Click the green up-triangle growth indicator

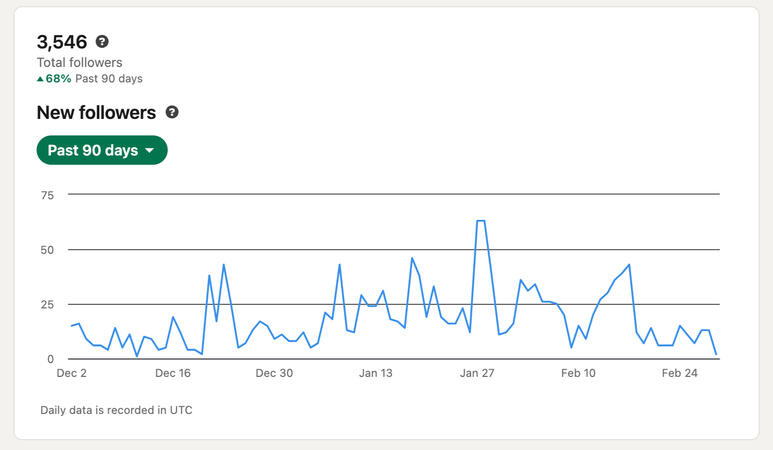[40, 78]
